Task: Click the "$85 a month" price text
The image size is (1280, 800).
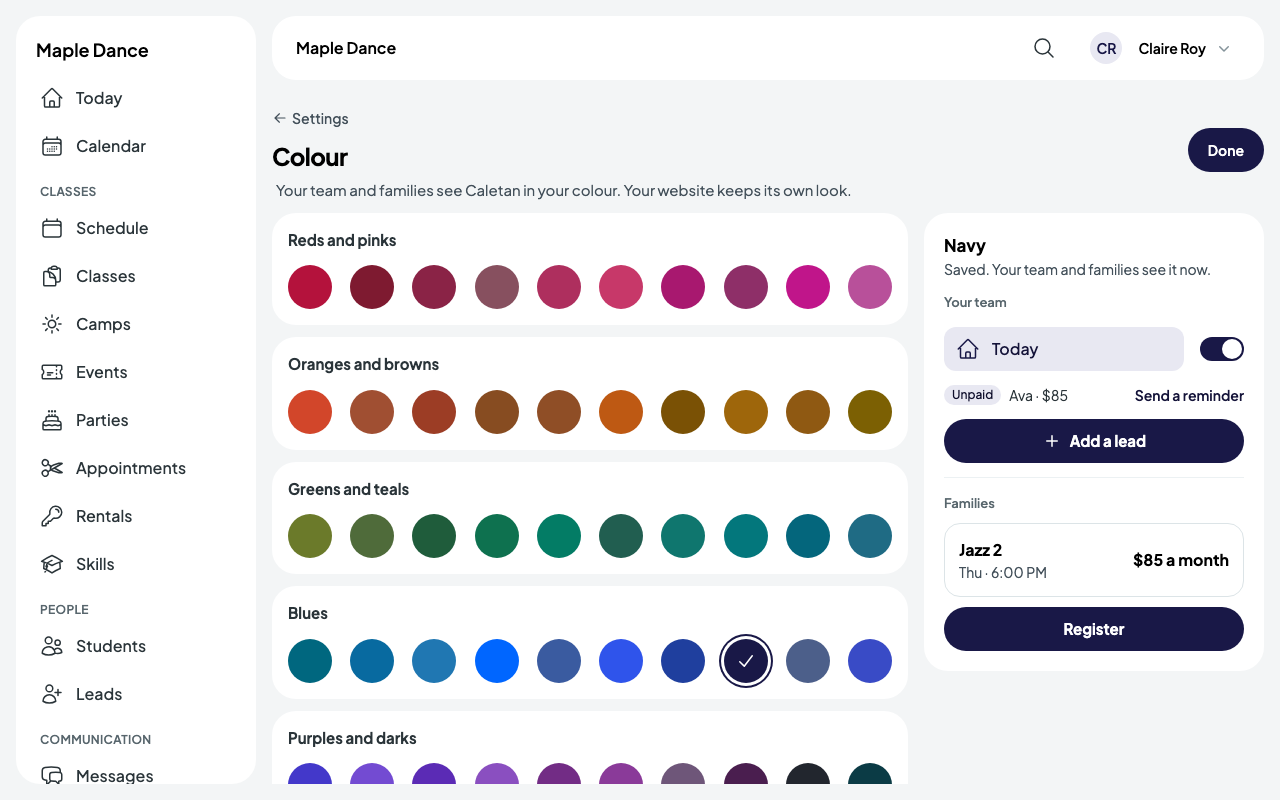Action: (x=1181, y=560)
